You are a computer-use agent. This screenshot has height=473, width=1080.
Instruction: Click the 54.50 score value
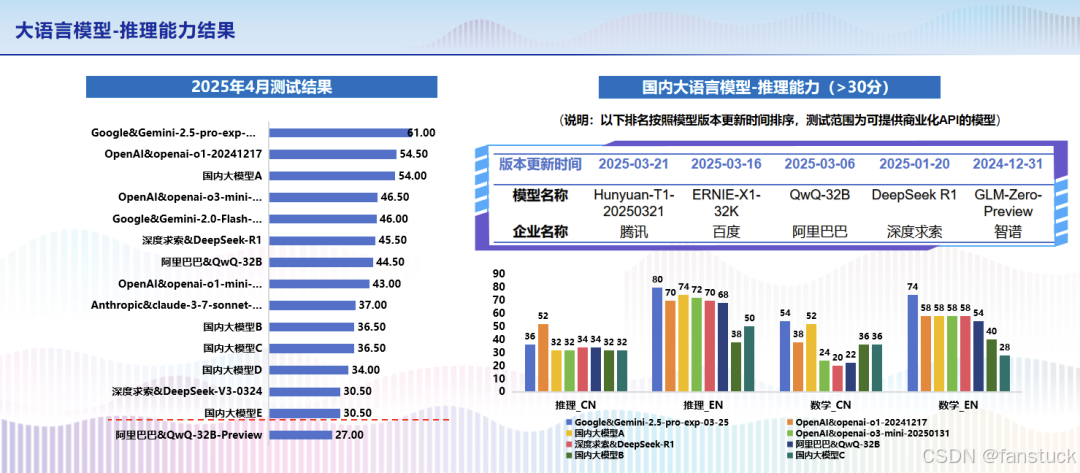tap(413, 154)
